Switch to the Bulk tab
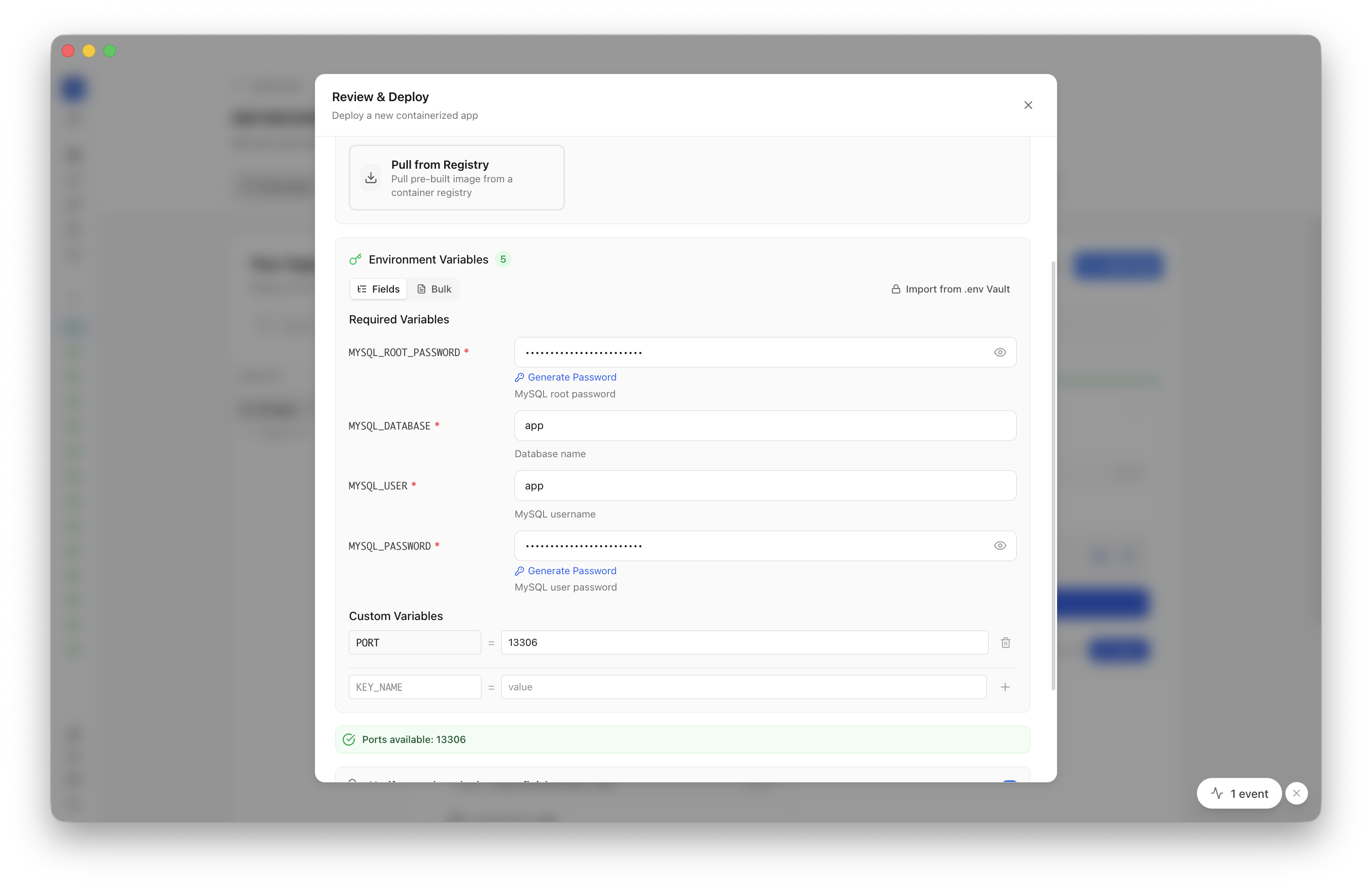The width and height of the screenshot is (1372, 889). point(434,289)
